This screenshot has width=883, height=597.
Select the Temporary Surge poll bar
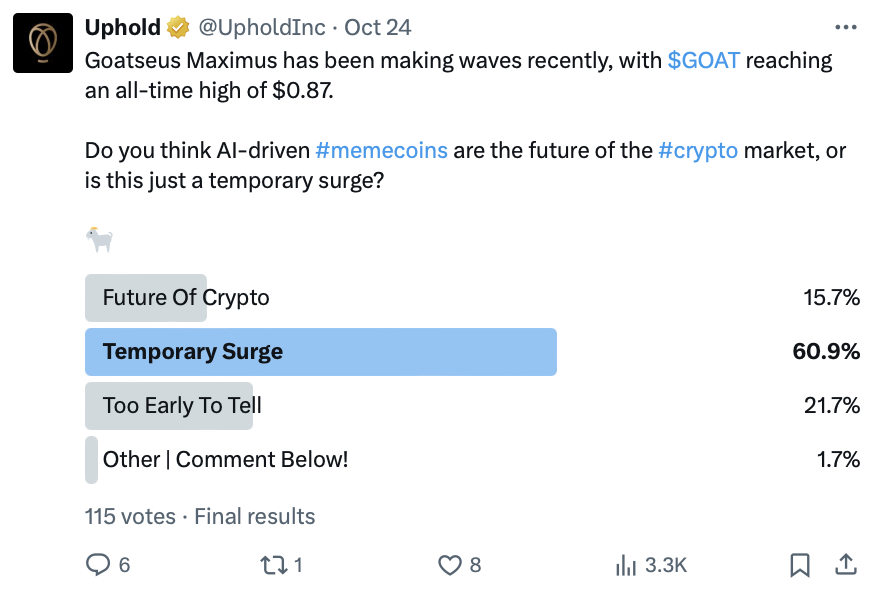tap(472, 351)
